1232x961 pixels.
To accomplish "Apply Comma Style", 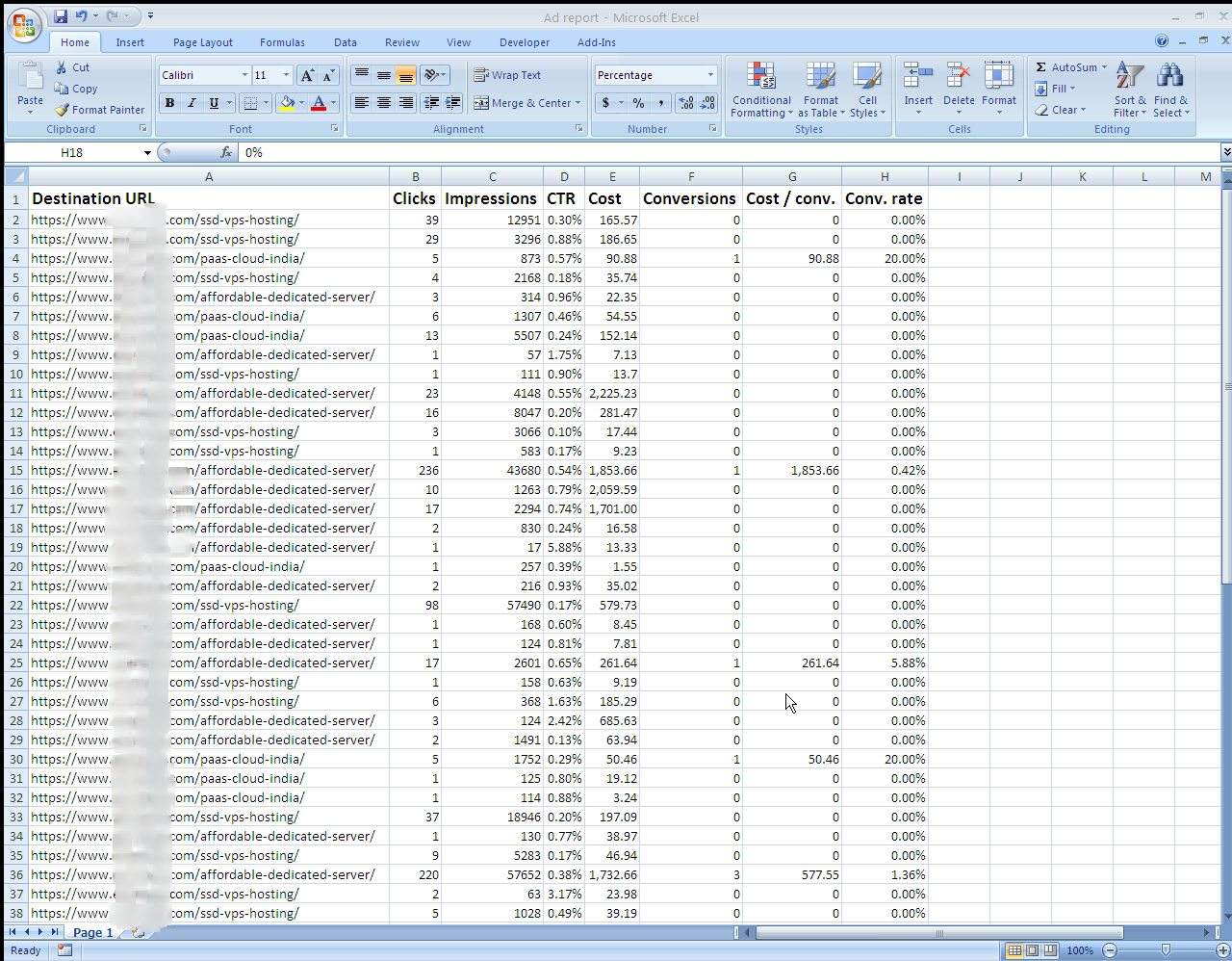I will pyautogui.click(x=660, y=103).
